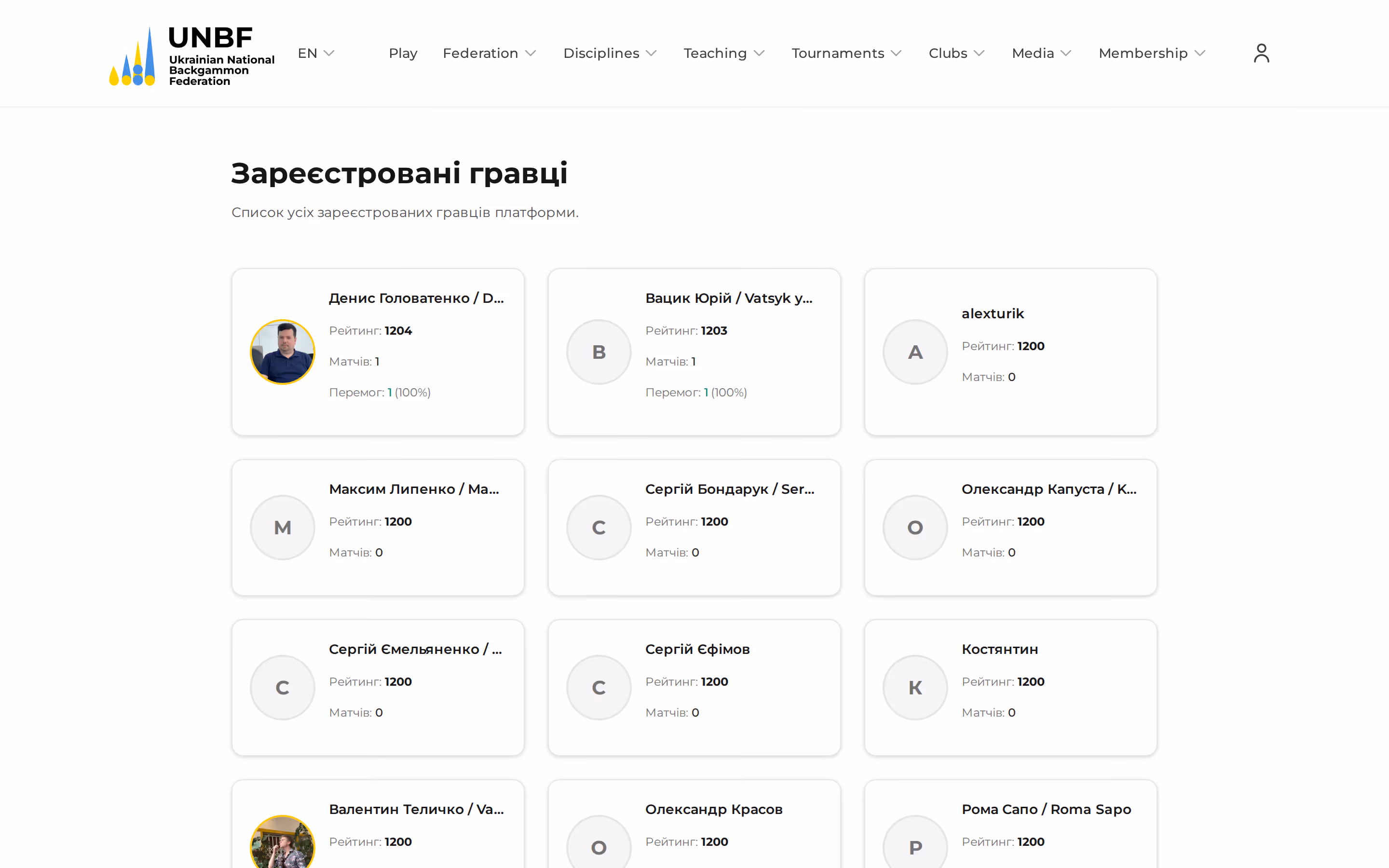This screenshot has width=1389, height=868.
Task: Open player Сергій Бондарук's name link
Action: [x=730, y=489]
